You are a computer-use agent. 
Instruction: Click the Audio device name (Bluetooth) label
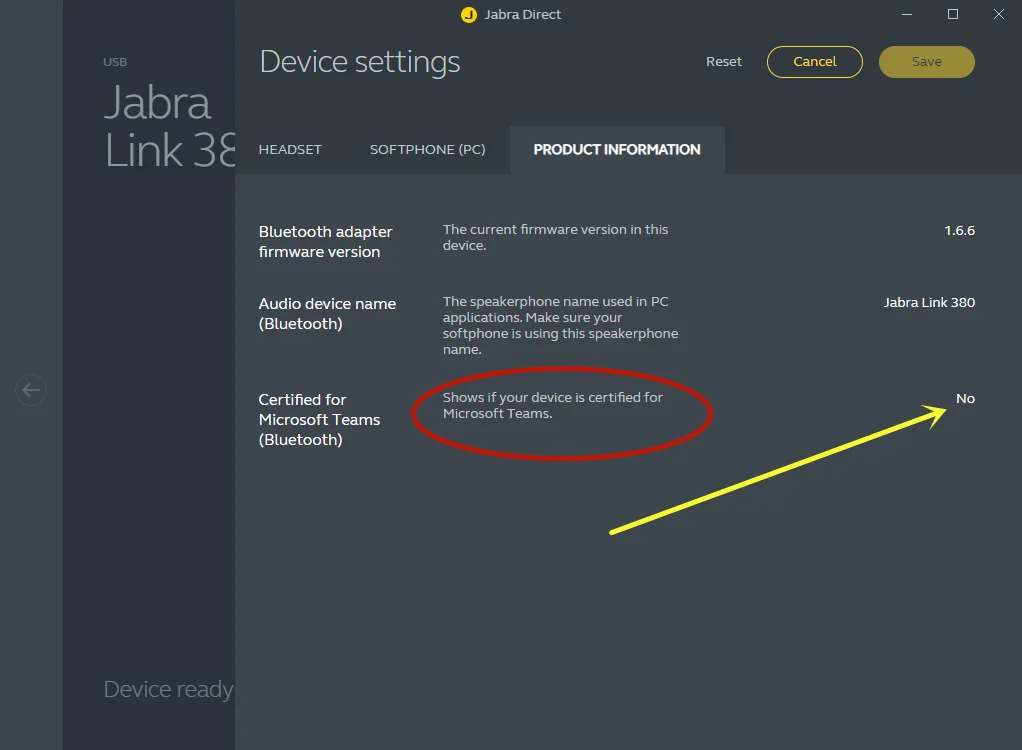[x=327, y=313]
